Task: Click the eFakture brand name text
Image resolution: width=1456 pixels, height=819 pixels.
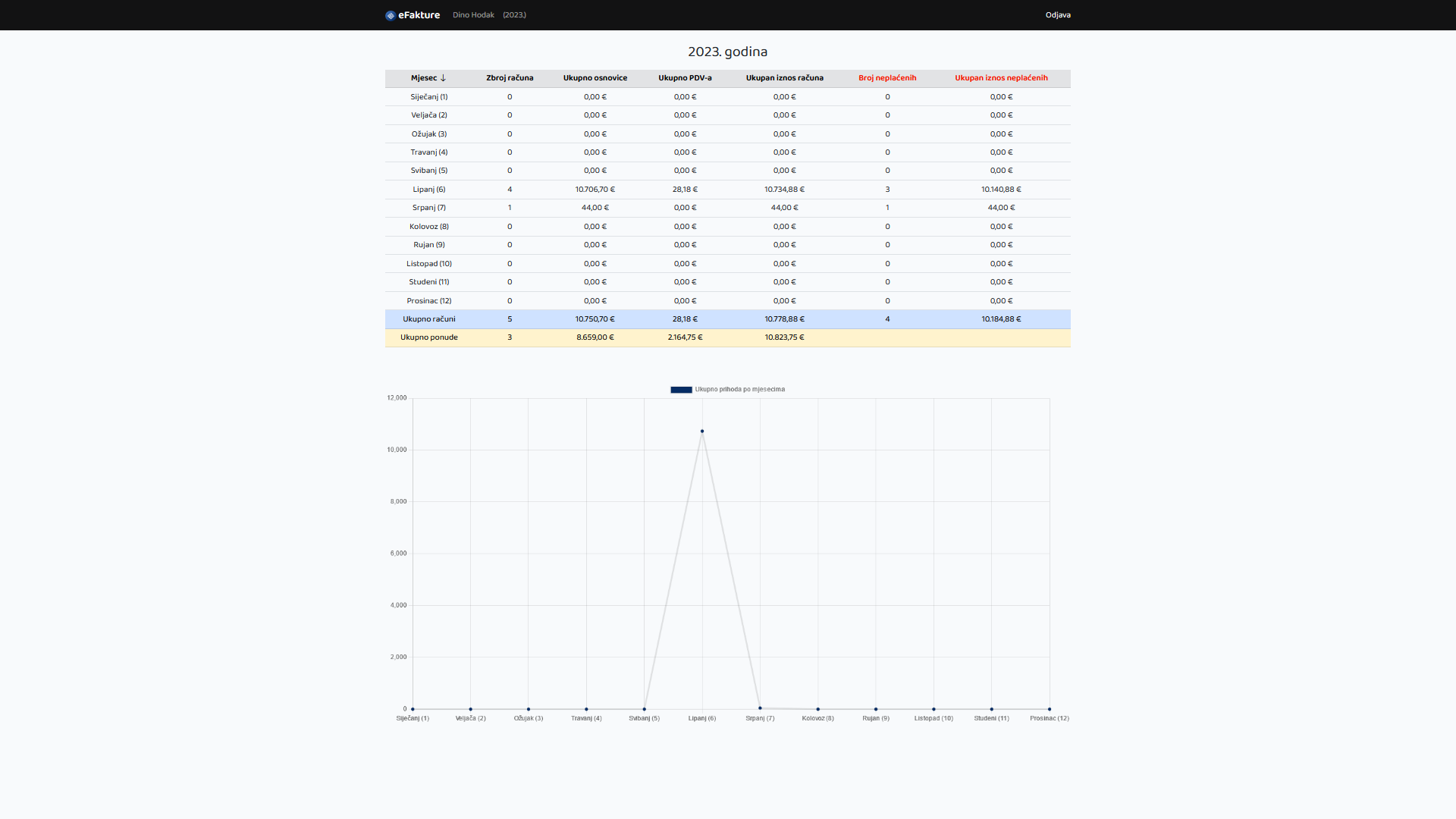Action: click(419, 15)
